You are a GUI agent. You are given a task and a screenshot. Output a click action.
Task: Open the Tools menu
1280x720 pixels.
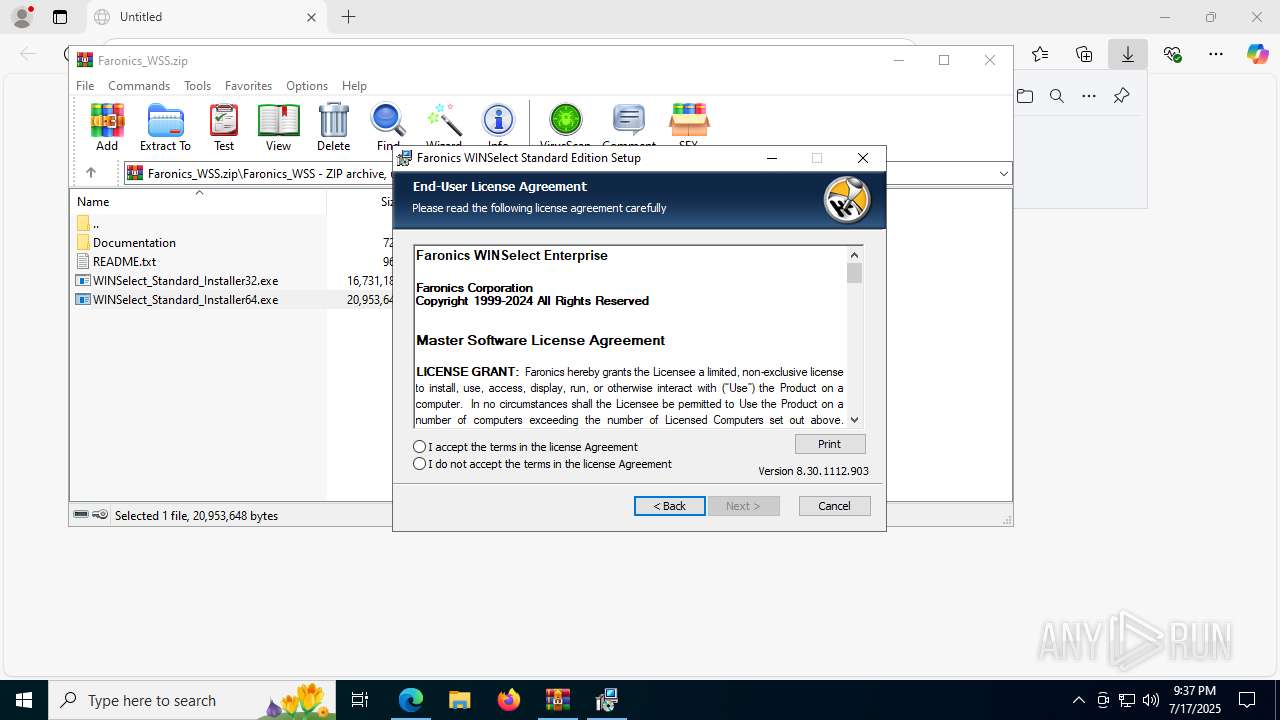[x=197, y=86]
